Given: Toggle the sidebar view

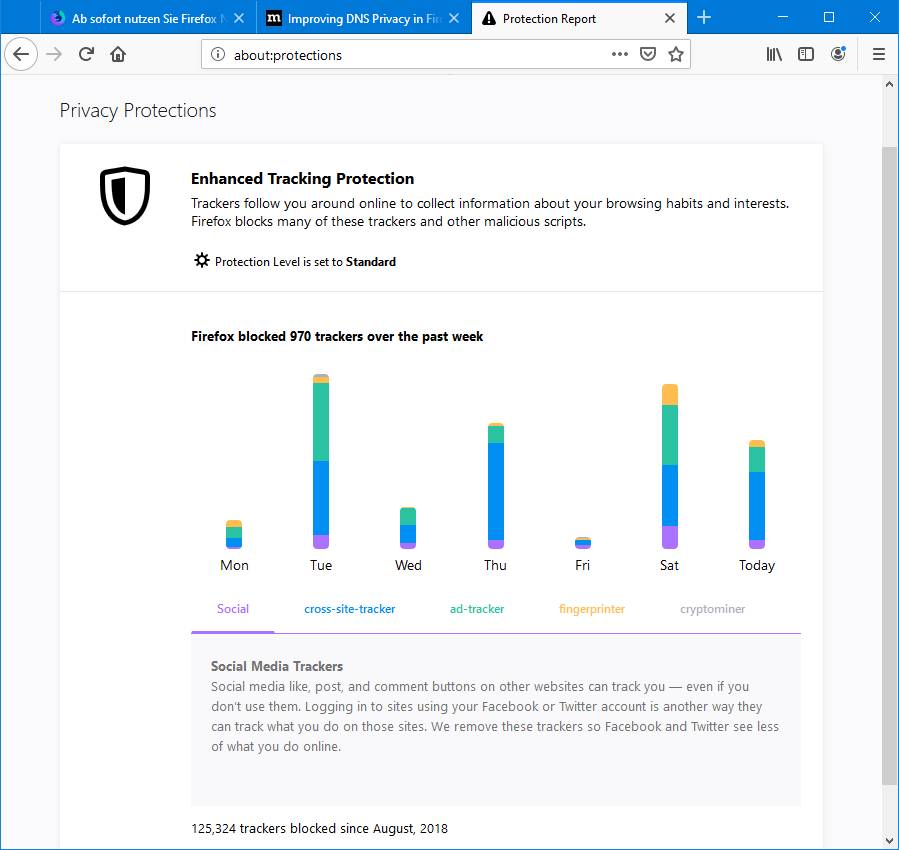Looking at the screenshot, I should click(x=806, y=54).
